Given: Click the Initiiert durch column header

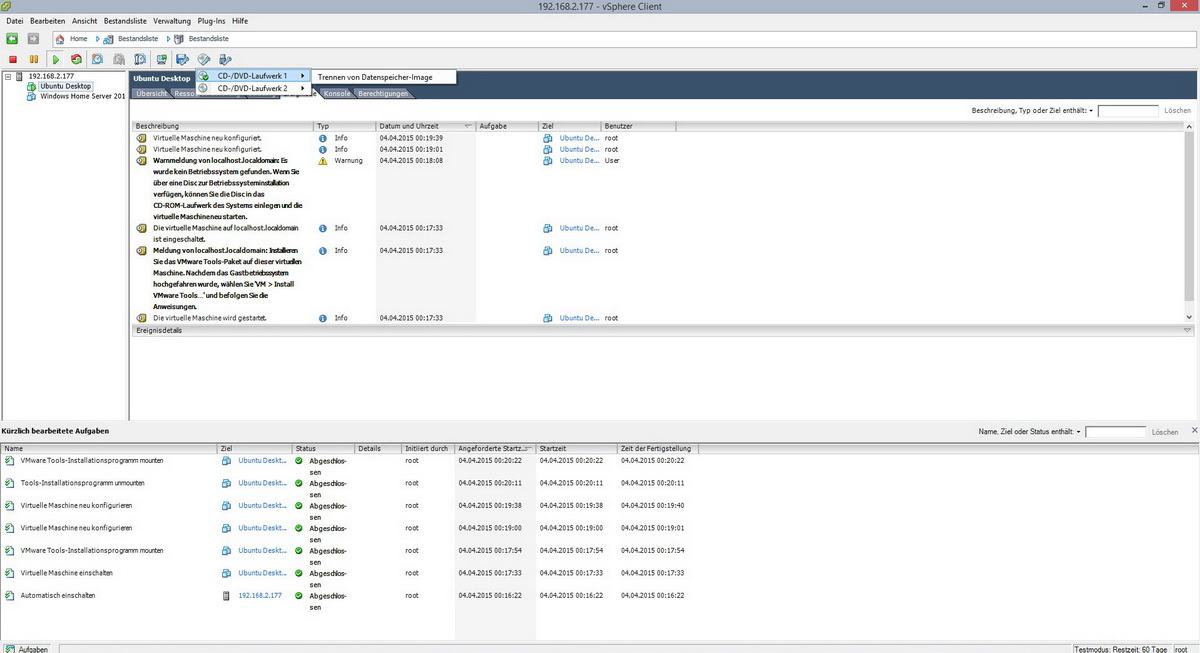Looking at the screenshot, I should [x=427, y=449].
